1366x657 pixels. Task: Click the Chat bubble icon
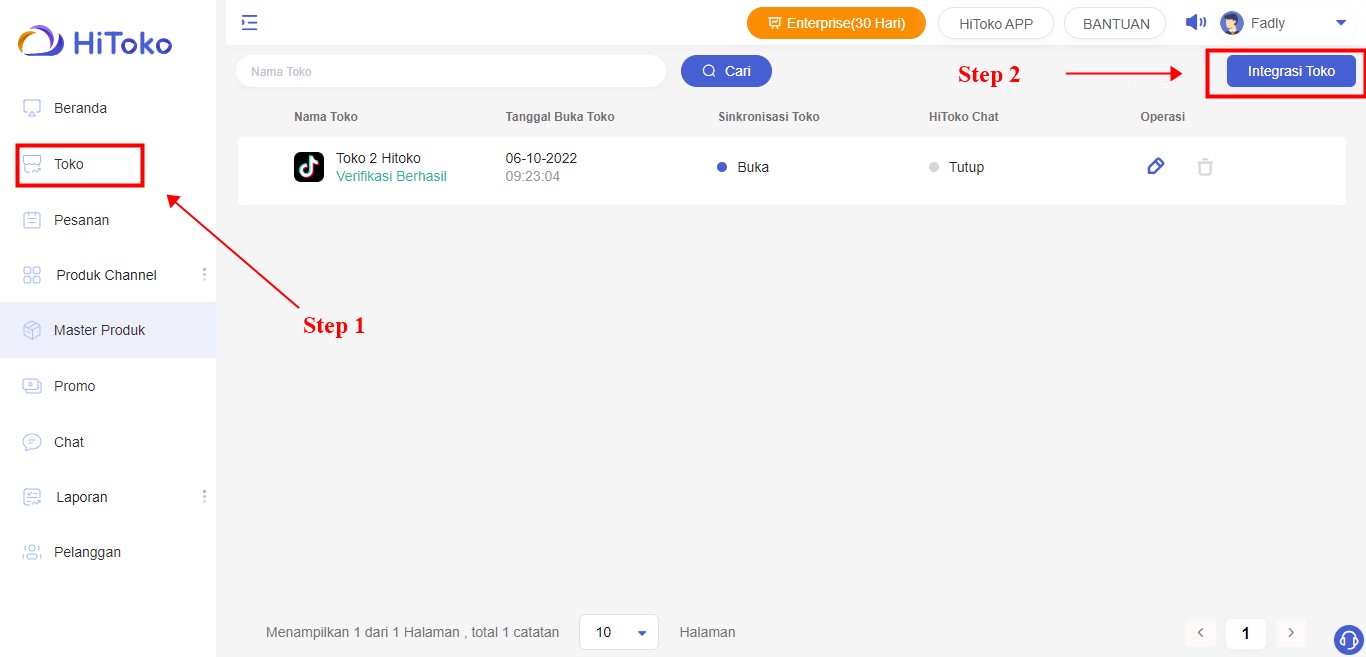pos(32,442)
